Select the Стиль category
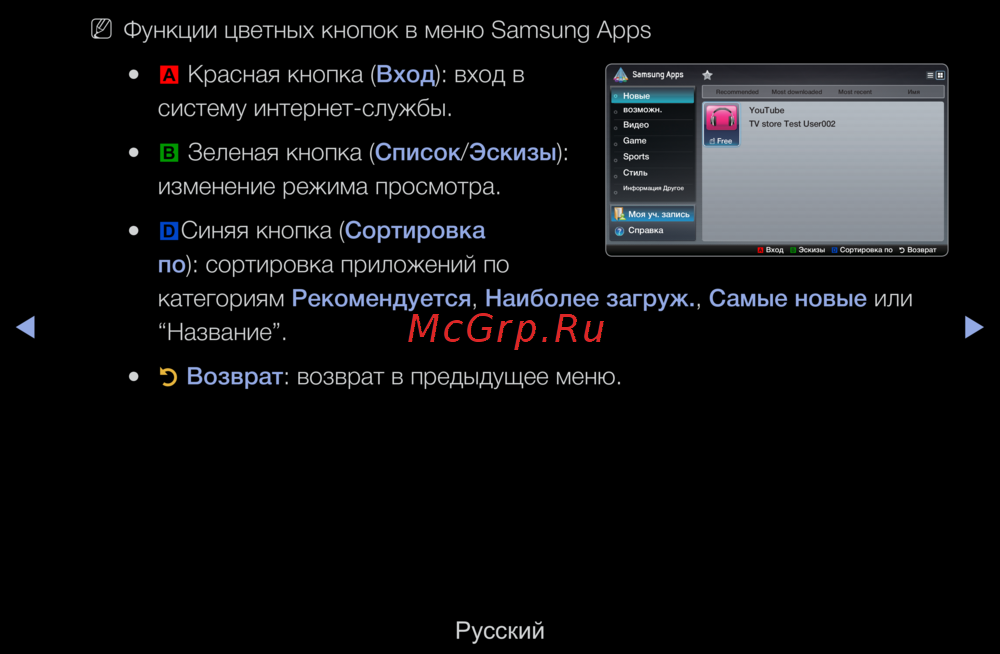The image size is (1000, 654). [635, 173]
